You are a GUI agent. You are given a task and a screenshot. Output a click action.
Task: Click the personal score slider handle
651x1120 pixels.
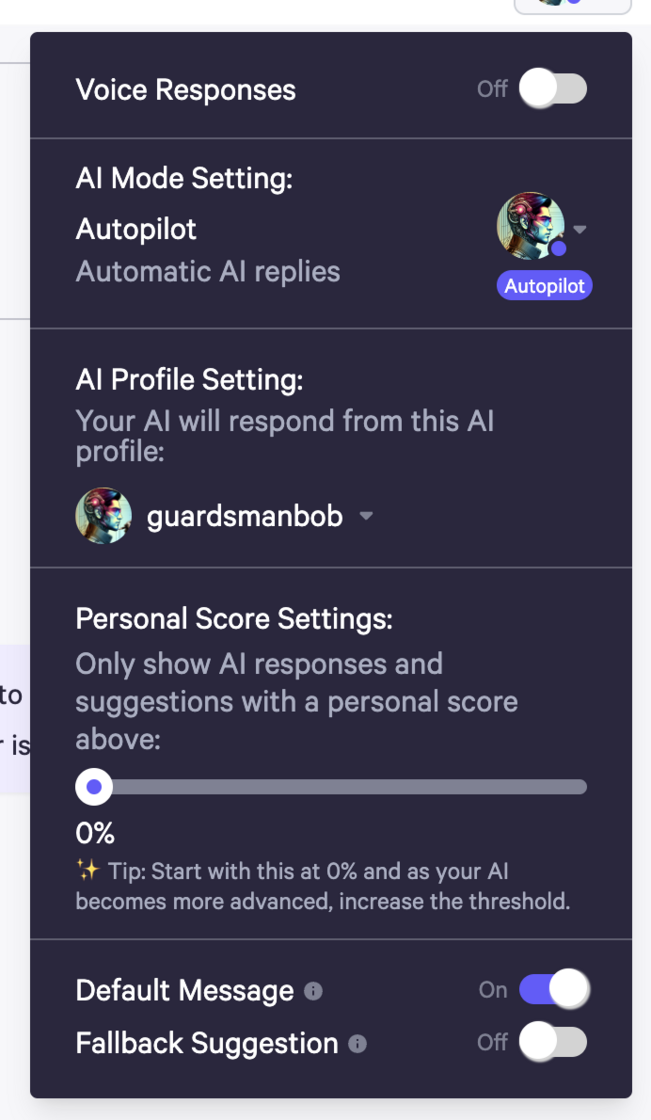pos(94,786)
